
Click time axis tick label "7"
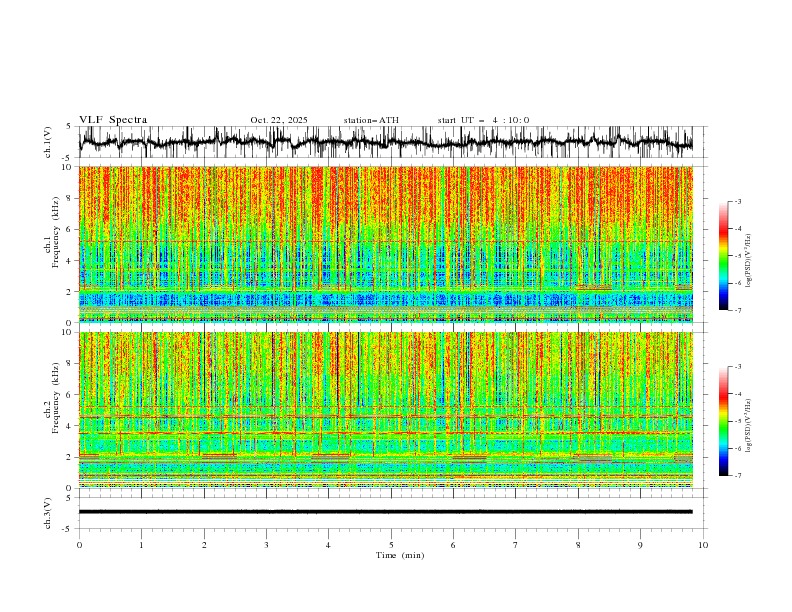516,545
